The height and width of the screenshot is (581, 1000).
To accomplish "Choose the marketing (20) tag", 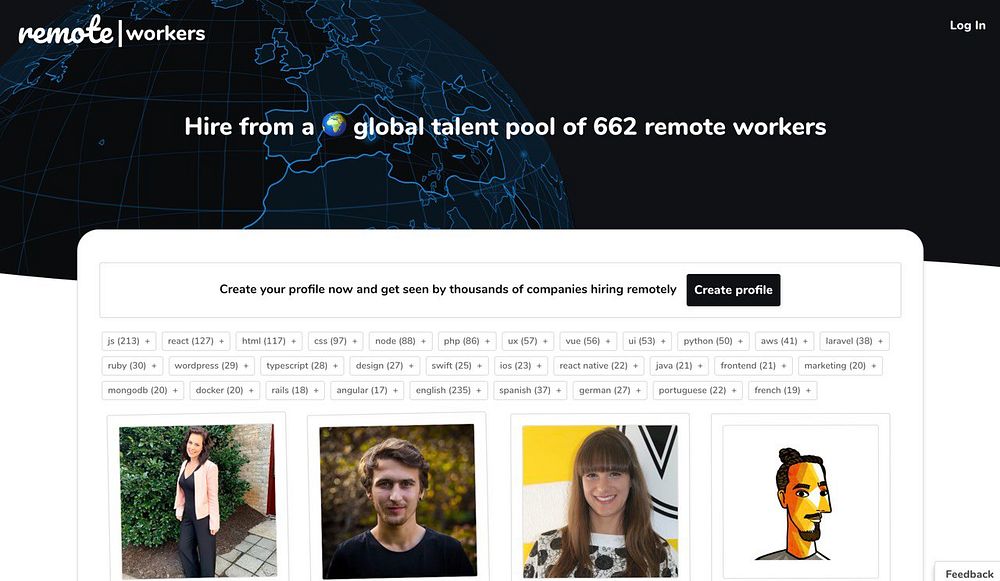I will point(840,366).
